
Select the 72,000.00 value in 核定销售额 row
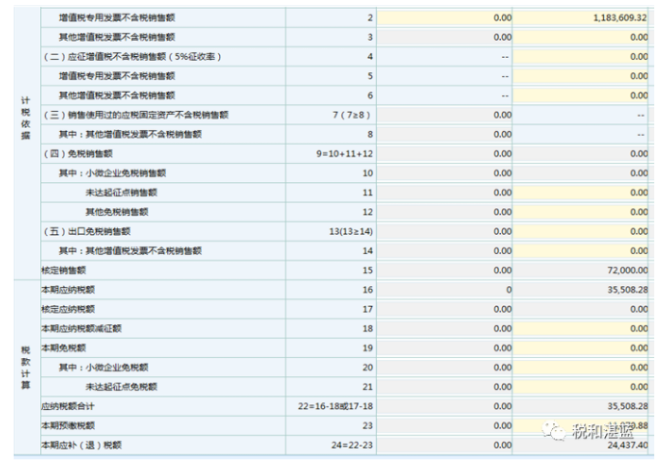(x=628, y=271)
